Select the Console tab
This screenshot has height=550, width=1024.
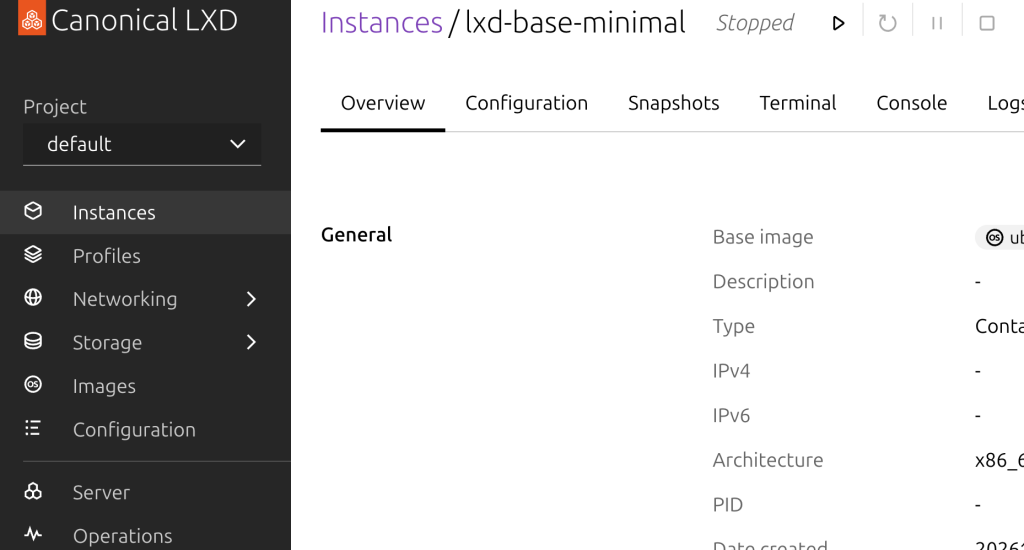point(911,103)
